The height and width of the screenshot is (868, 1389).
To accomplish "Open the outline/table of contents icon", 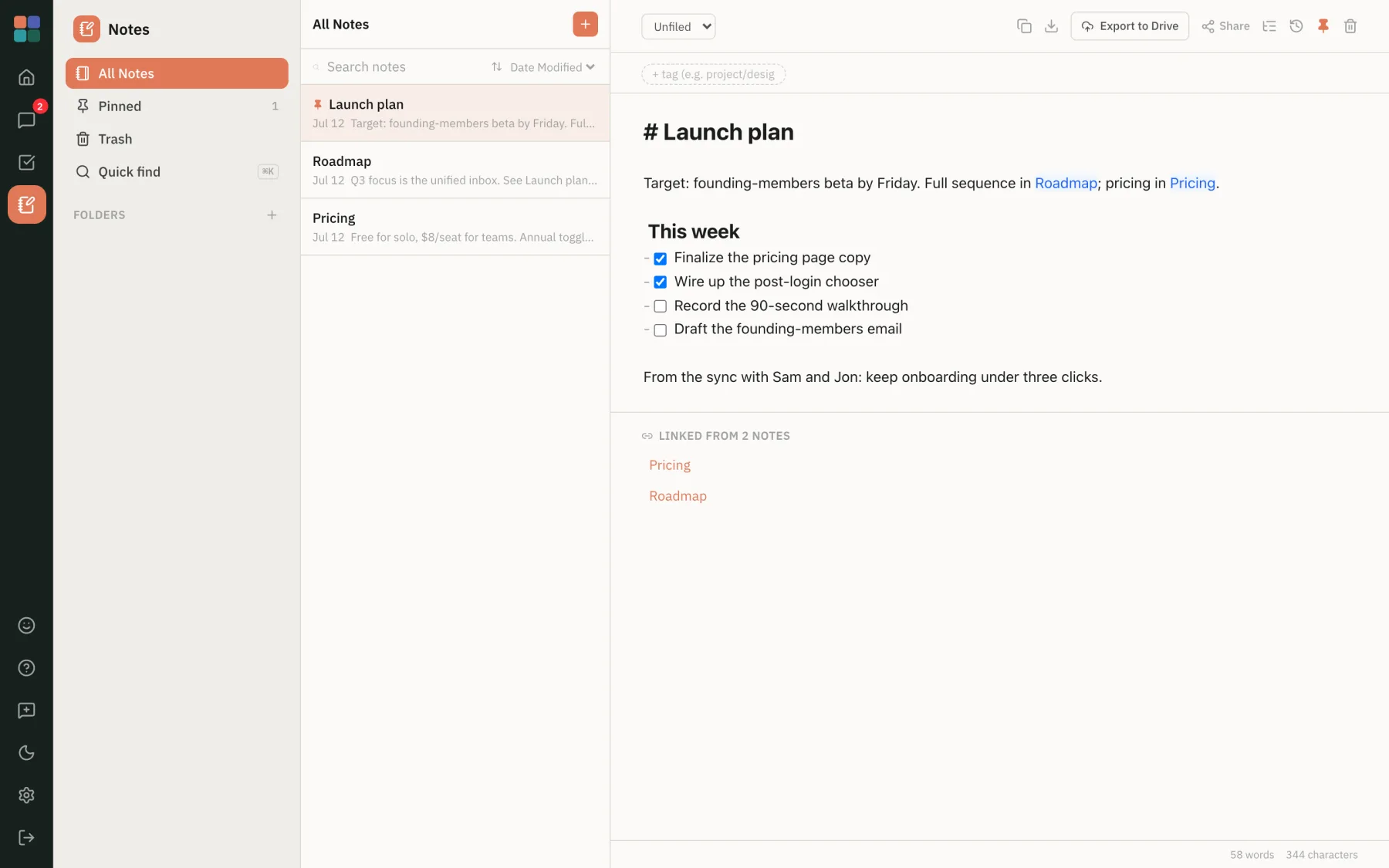I will 1269,26.
